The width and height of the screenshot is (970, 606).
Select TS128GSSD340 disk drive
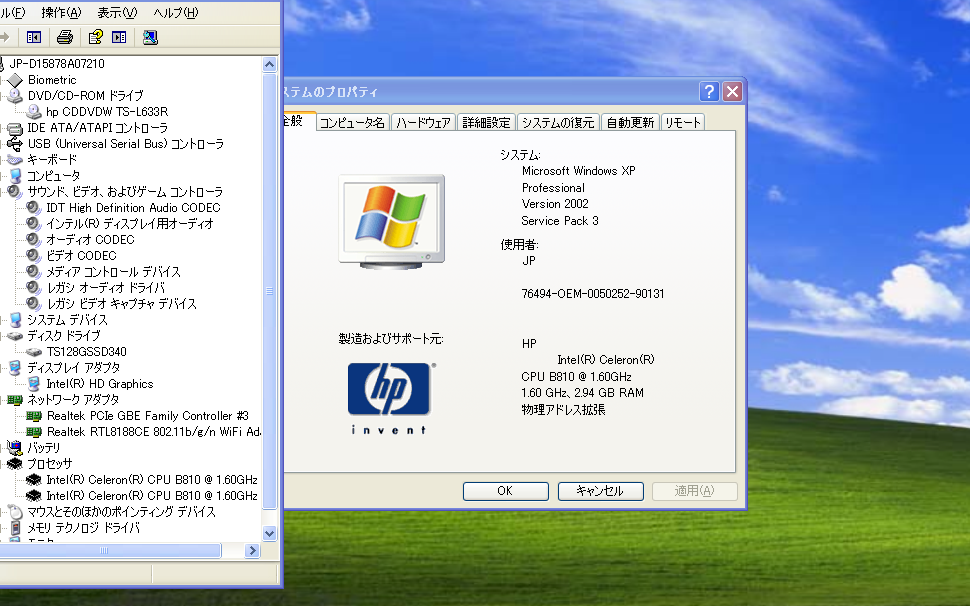pos(87,352)
